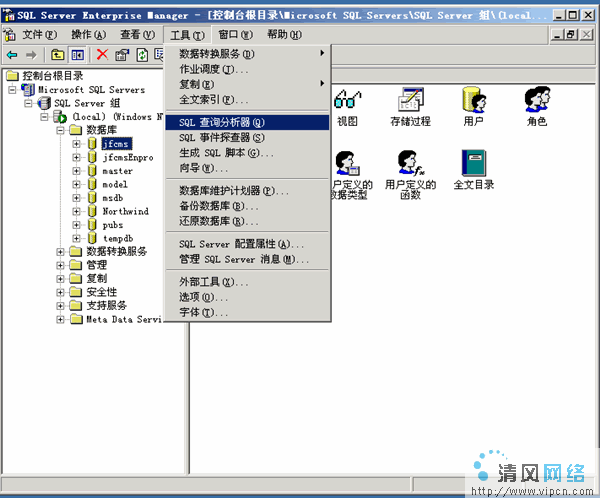Open the User Defined Data Types icon
The height and width of the screenshot is (498, 600).
point(347,163)
